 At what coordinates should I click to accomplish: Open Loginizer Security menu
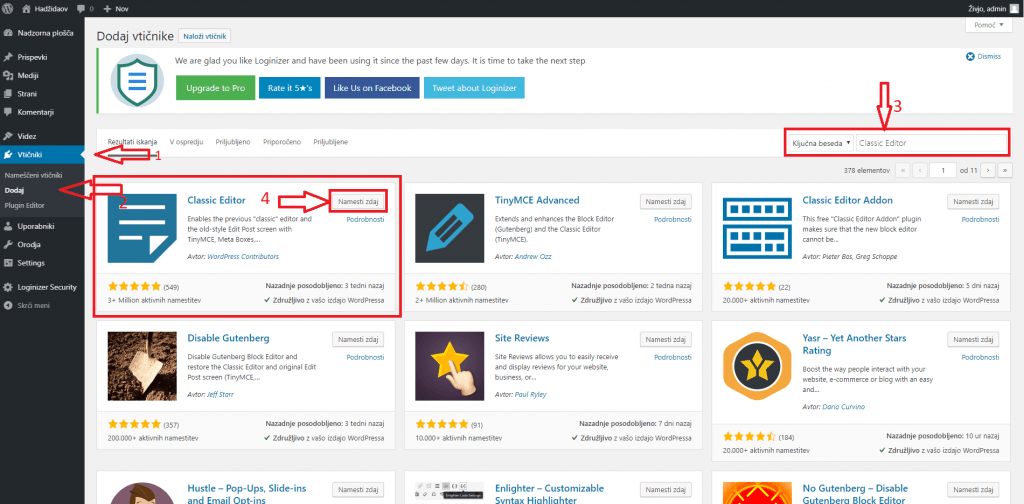[x=42, y=287]
